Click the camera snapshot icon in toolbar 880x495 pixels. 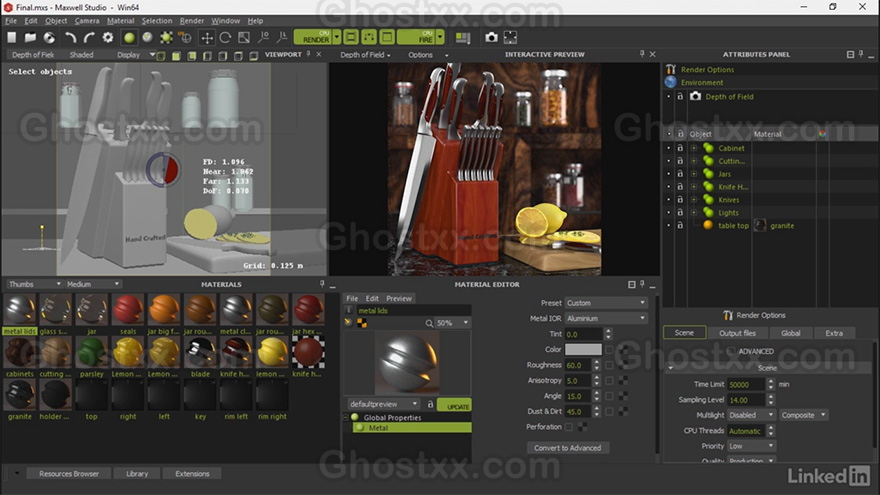click(x=492, y=38)
